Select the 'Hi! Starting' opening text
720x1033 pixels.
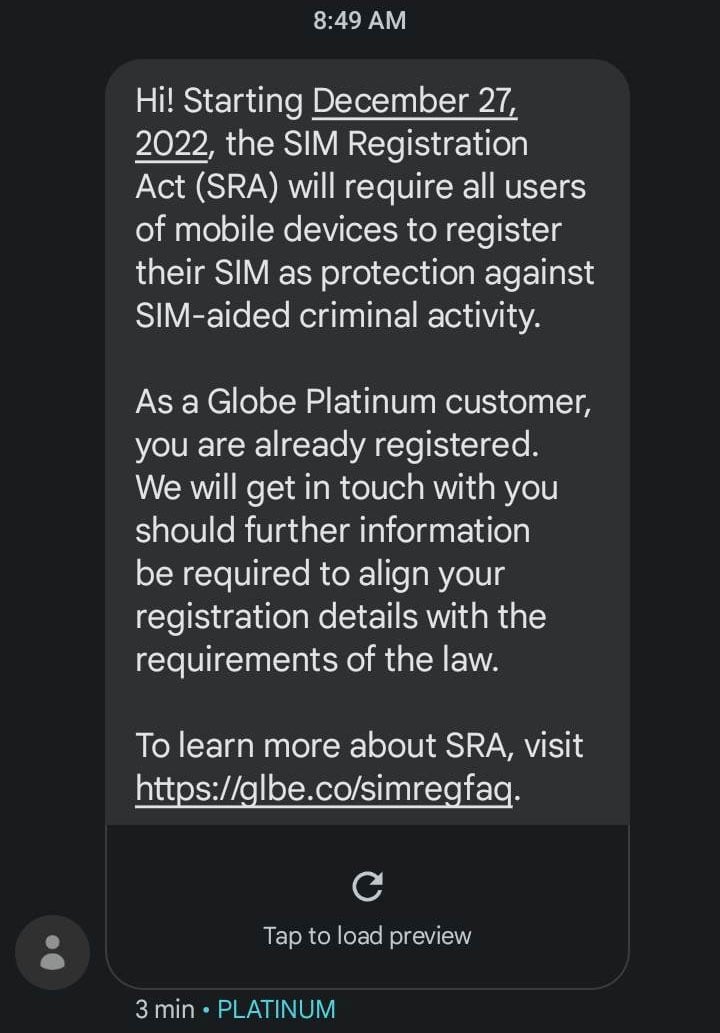[219, 101]
